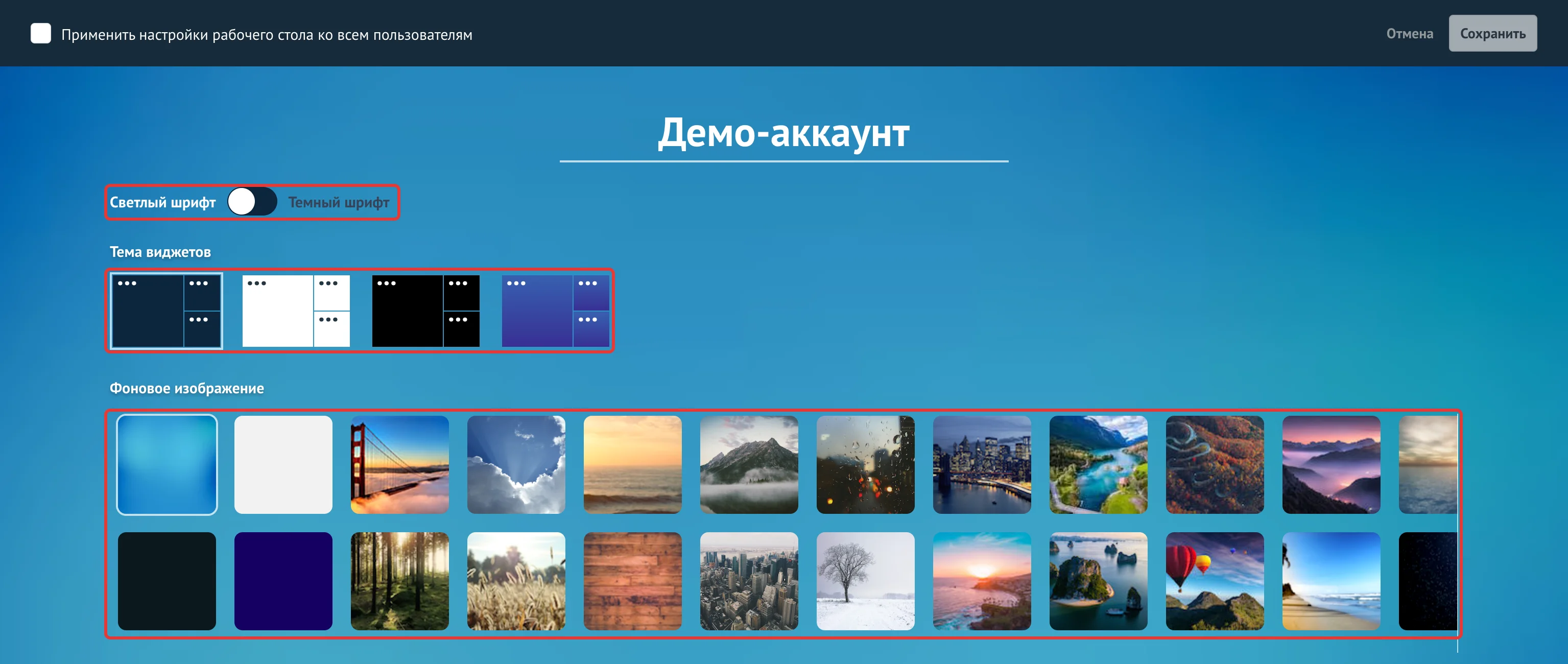The width and height of the screenshot is (1568, 664).
Task: Select the coastal sunset background
Action: pyautogui.click(x=982, y=581)
